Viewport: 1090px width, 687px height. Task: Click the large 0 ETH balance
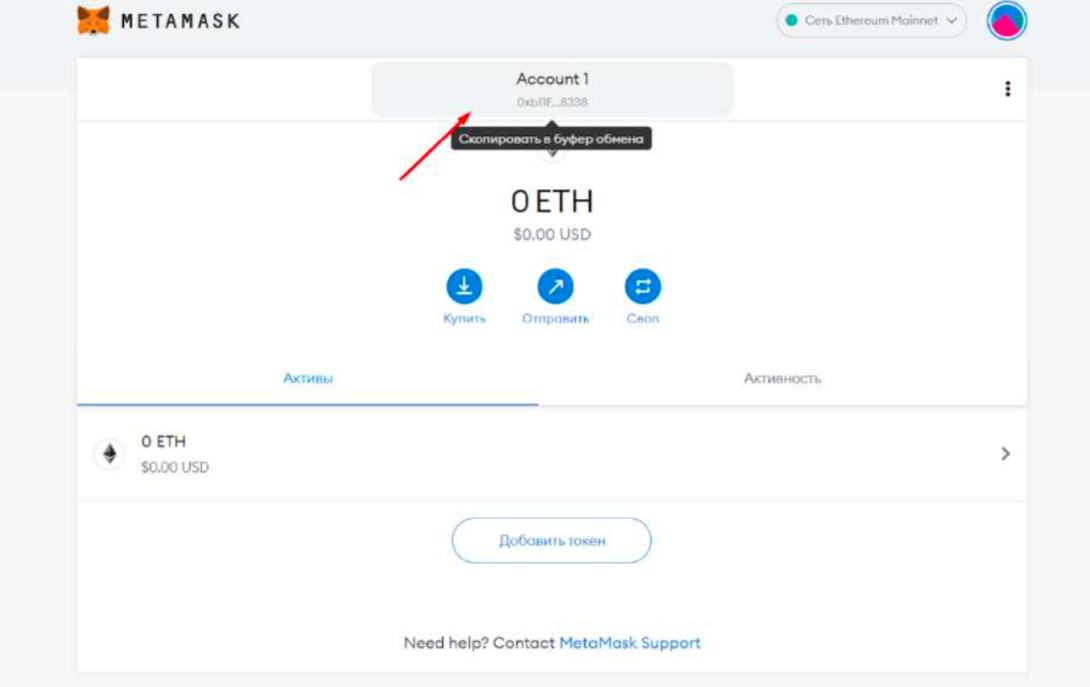point(552,202)
